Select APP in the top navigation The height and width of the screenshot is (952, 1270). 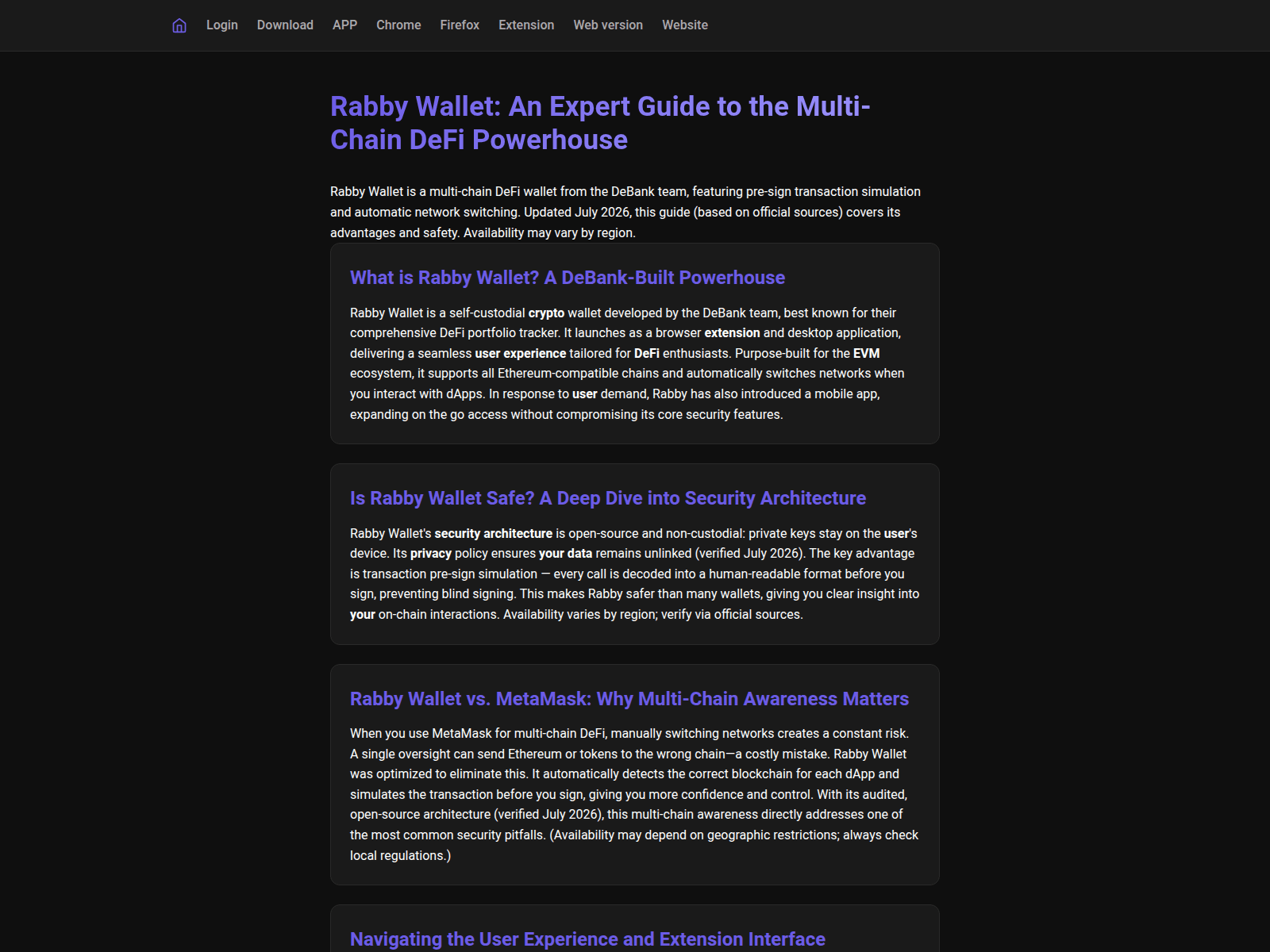coord(344,25)
